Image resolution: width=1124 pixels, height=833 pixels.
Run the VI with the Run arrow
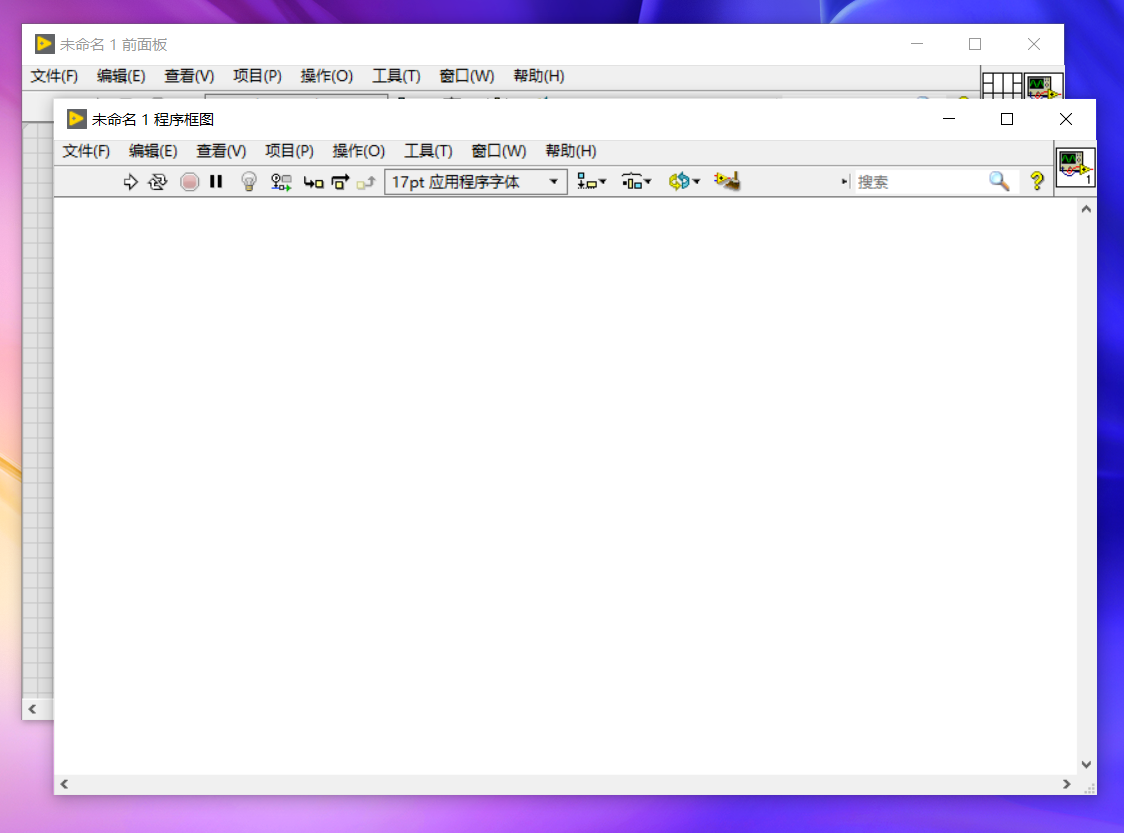click(x=131, y=182)
